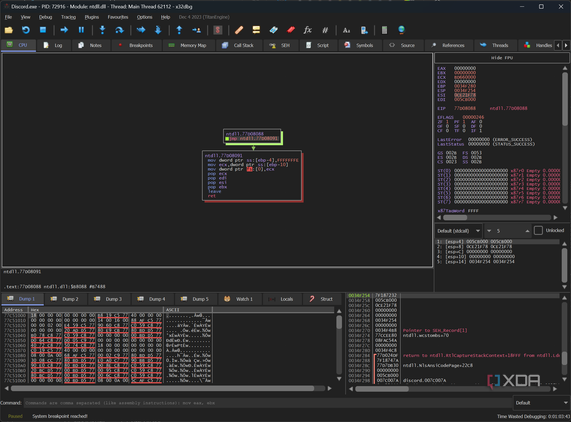Open Comments with the yellow note icon
The width and height of the screenshot is (571, 422).
point(256,30)
